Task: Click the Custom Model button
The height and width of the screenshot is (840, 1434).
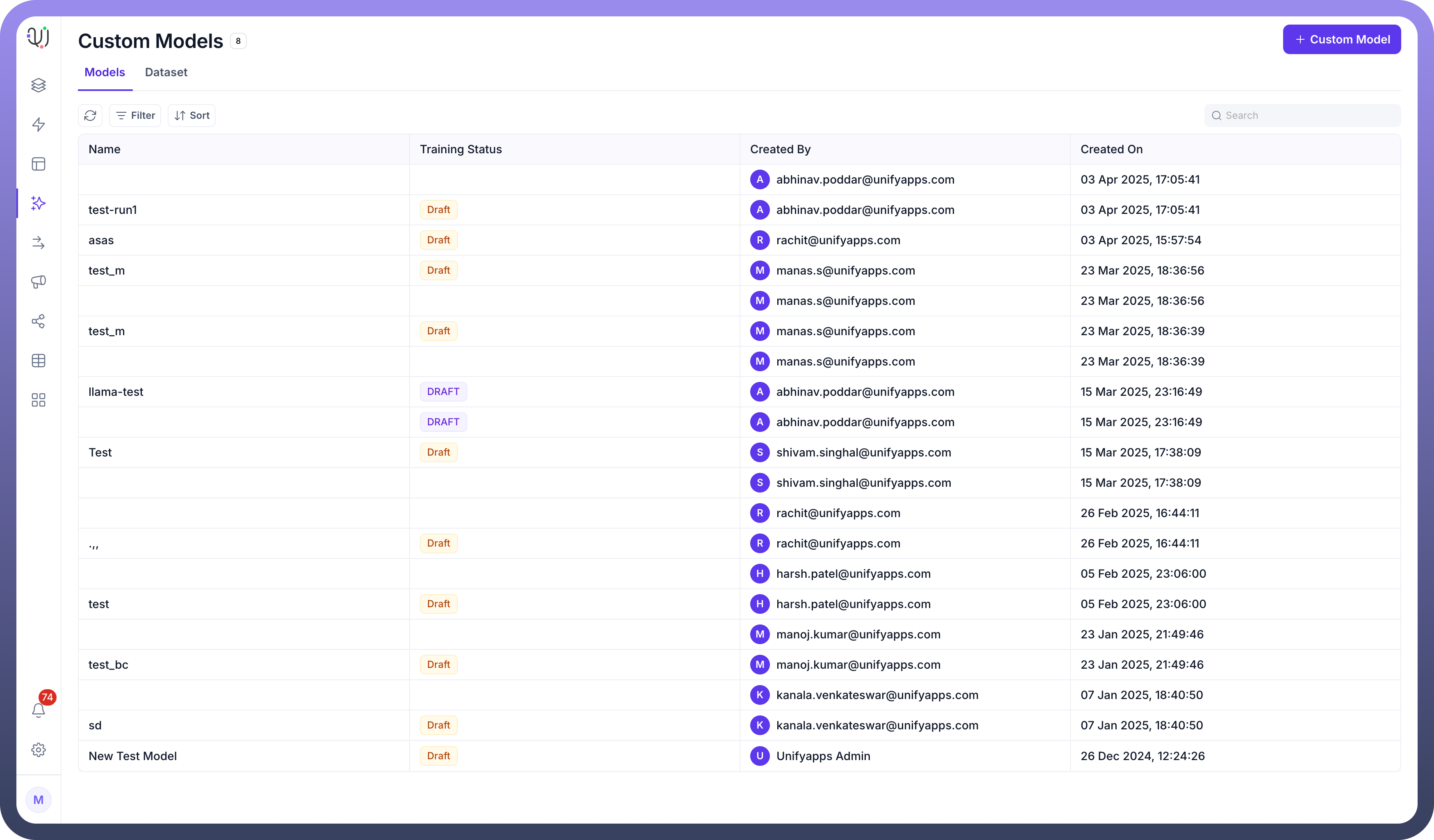Action: click(x=1341, y=39)
